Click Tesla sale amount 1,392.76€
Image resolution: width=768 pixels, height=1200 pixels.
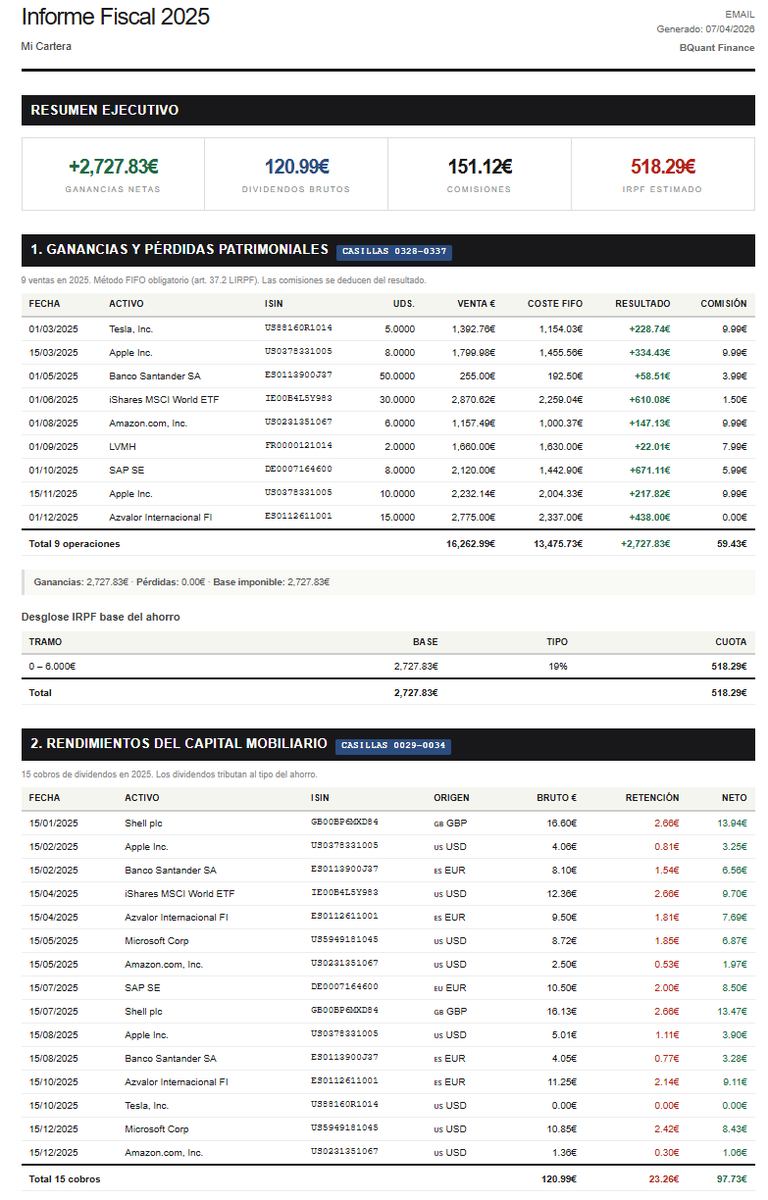[x=473, y=328]
